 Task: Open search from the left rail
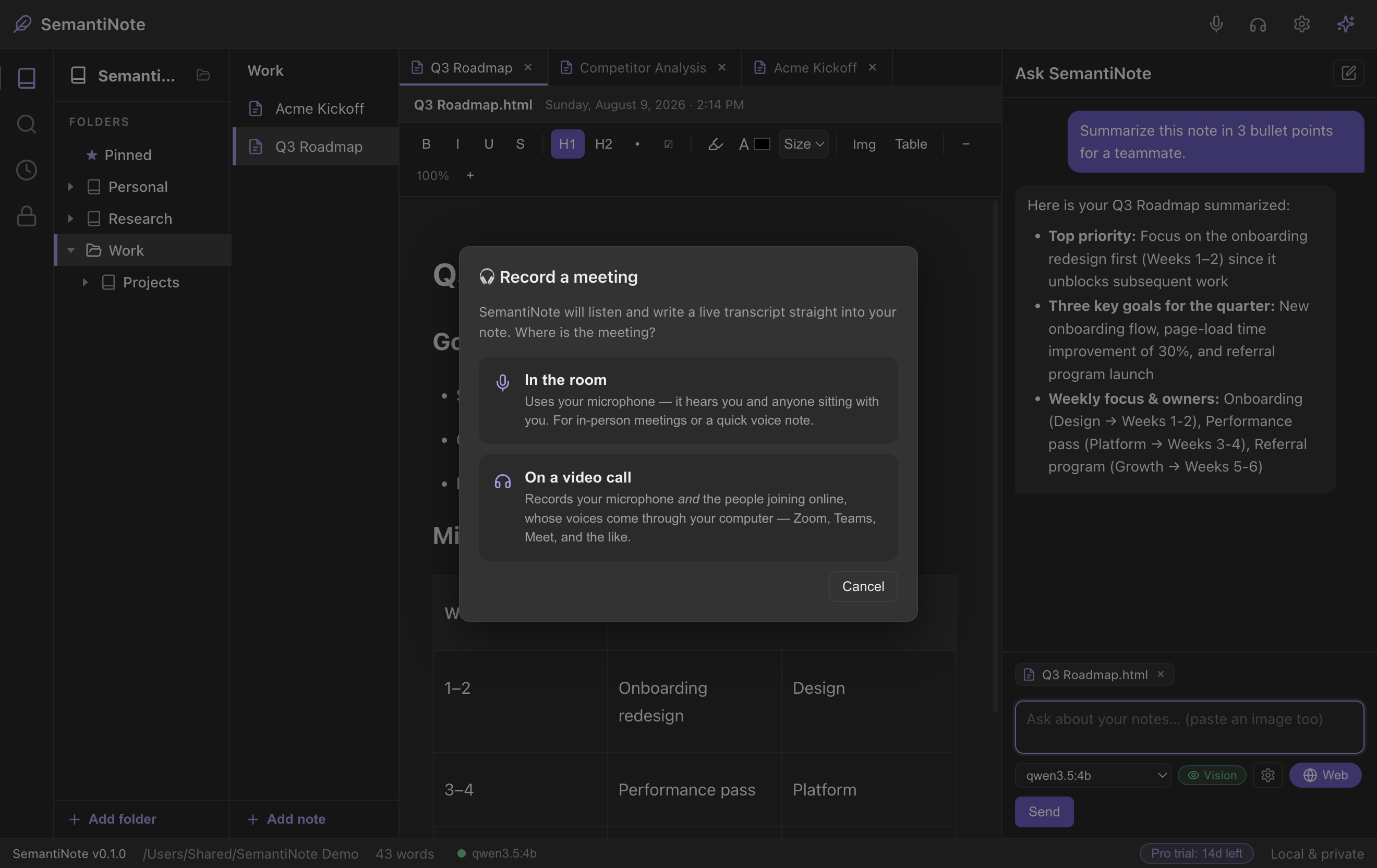point(26,124)
